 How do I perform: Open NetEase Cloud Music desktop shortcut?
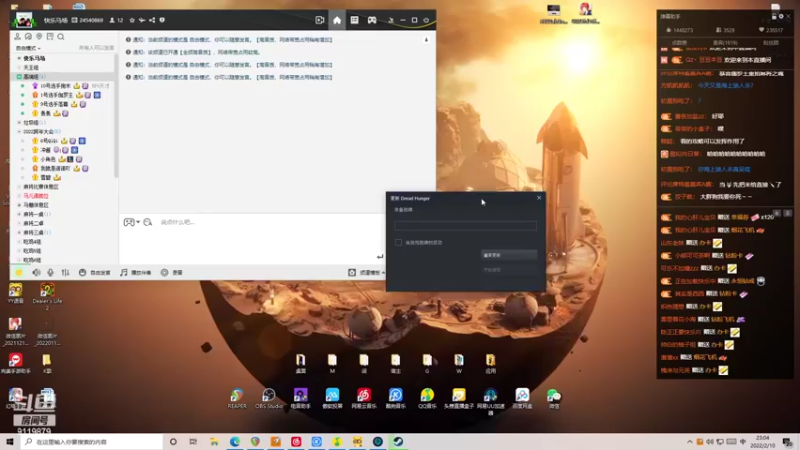tap(364, 398)
